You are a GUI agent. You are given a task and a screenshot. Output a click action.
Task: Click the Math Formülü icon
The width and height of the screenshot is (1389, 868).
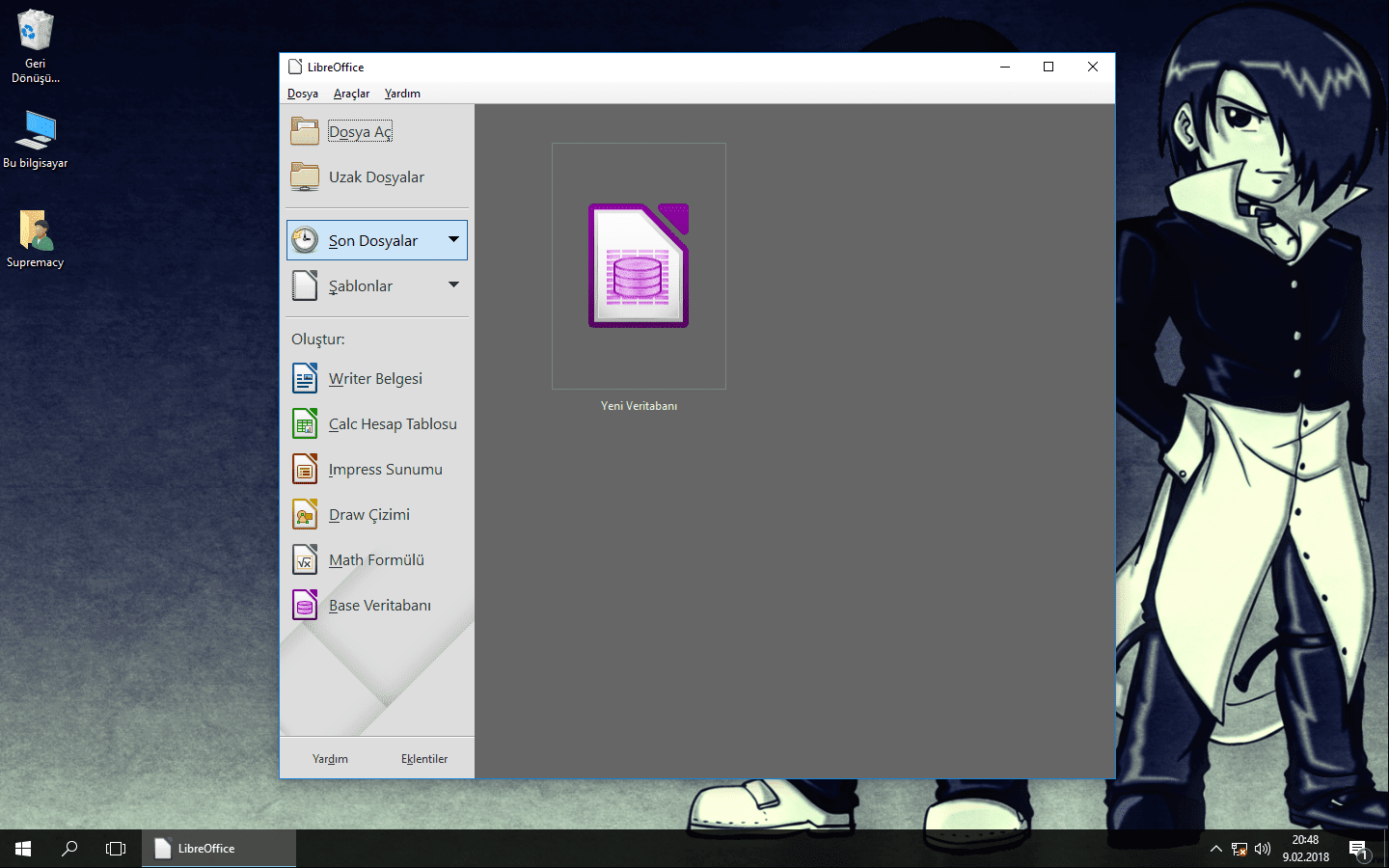pos(305,559)
